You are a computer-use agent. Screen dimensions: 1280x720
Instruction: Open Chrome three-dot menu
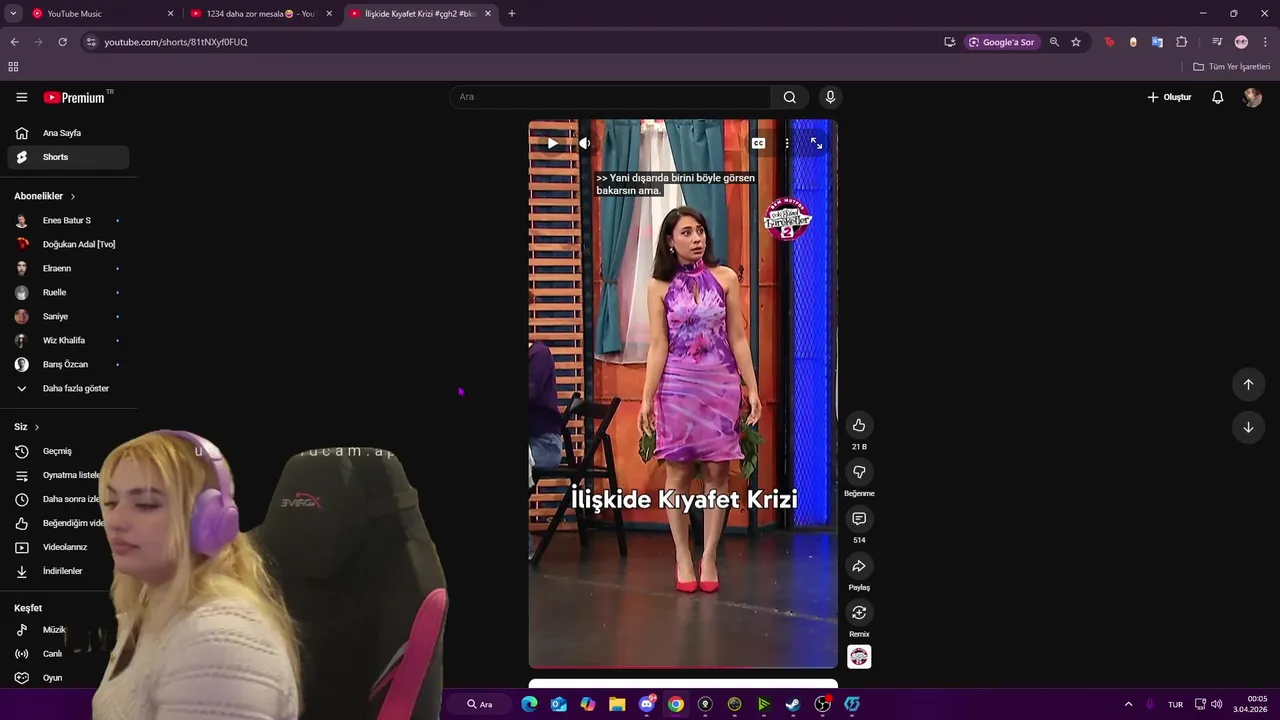[1266, 42]
